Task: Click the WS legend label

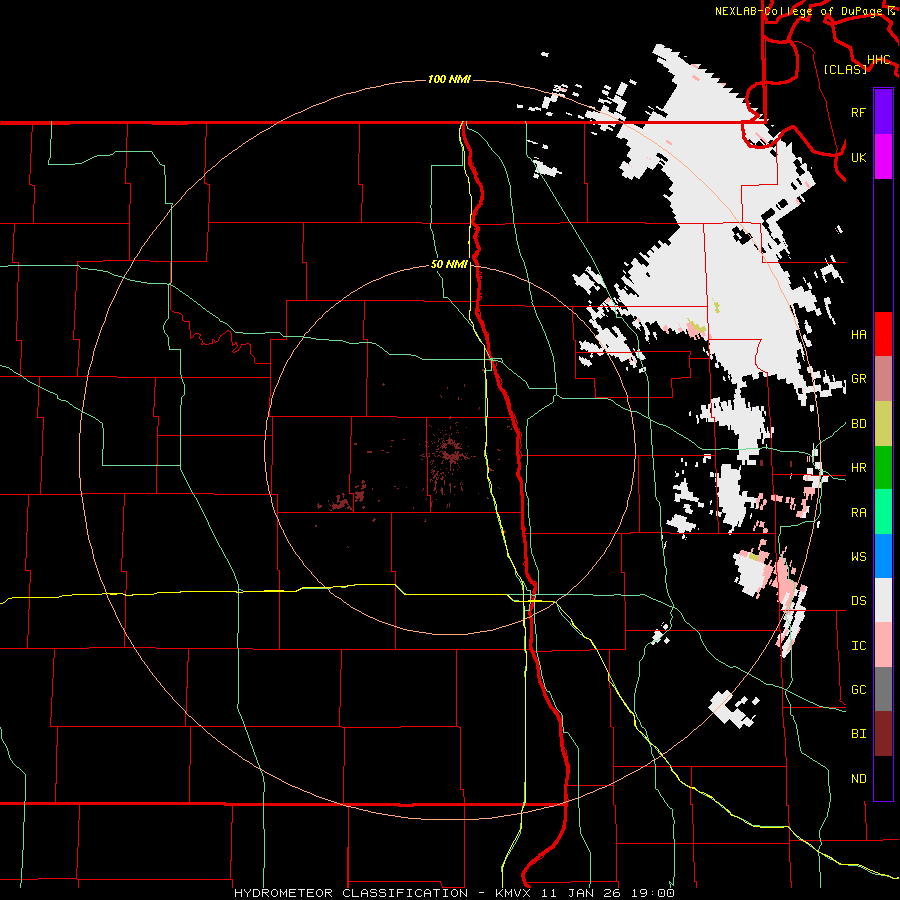Action: click(858, 556)
